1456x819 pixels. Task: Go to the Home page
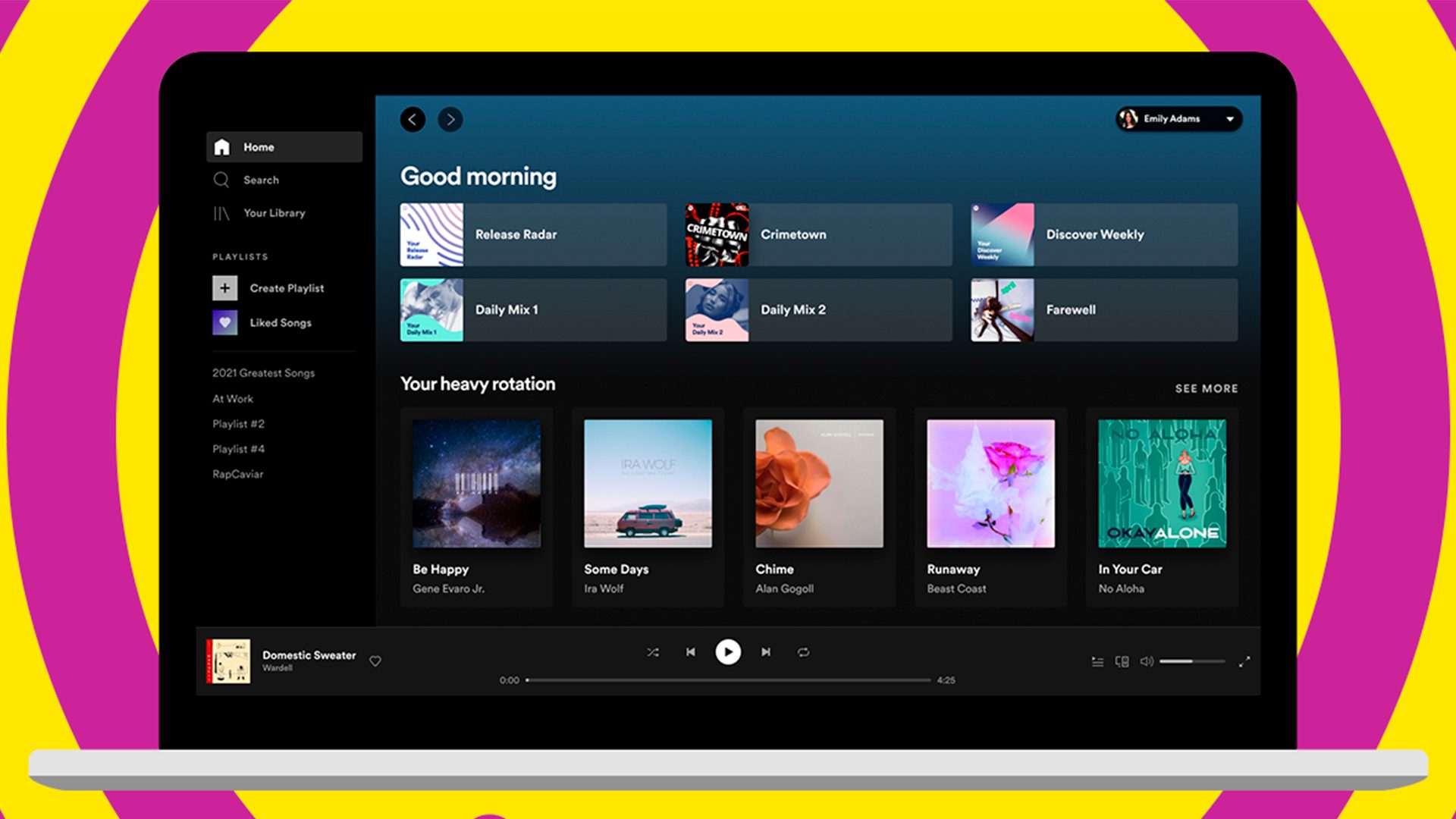(284, 147)
